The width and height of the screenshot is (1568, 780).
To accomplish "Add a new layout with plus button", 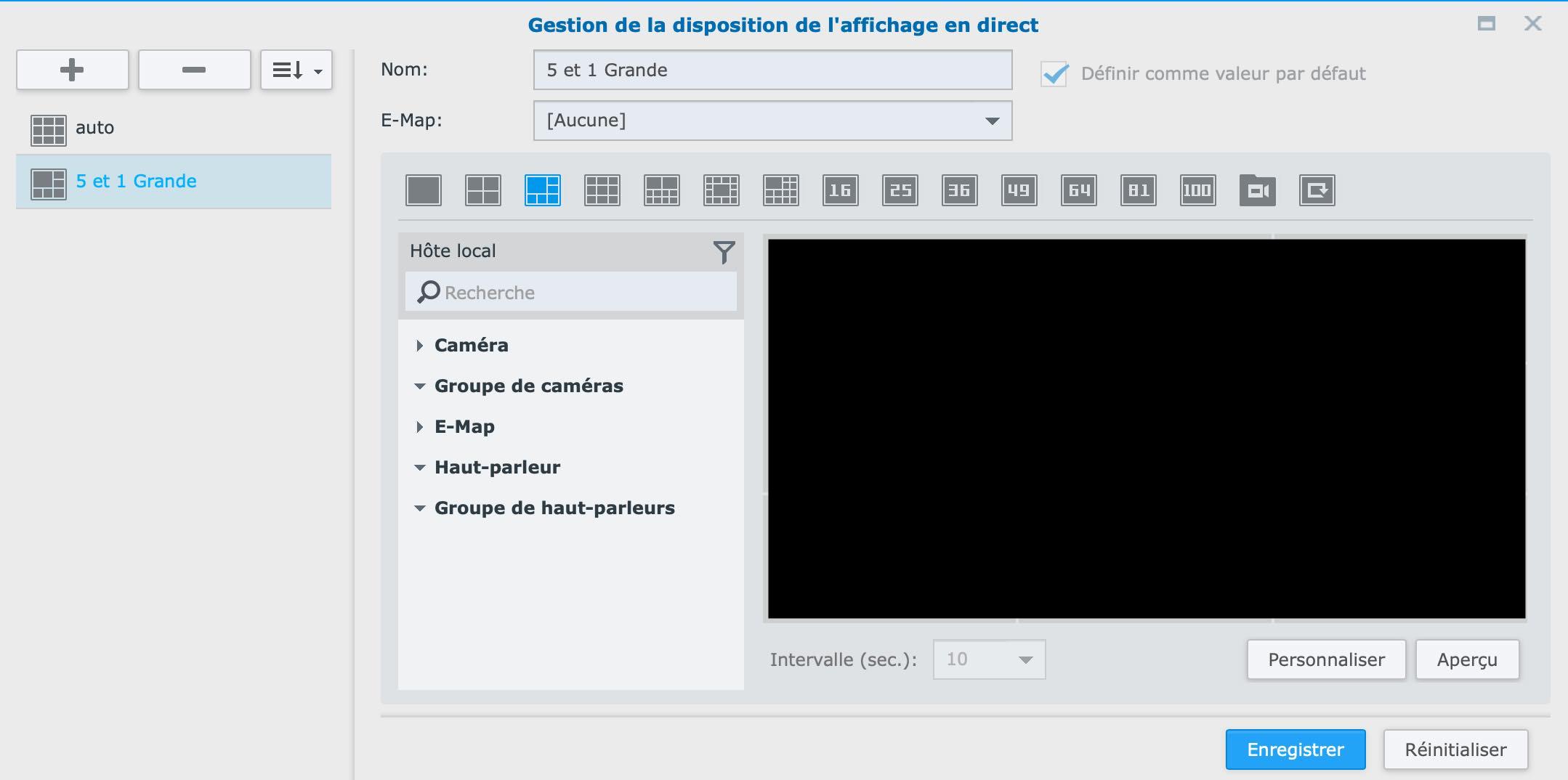I will [x=73, y=70].
